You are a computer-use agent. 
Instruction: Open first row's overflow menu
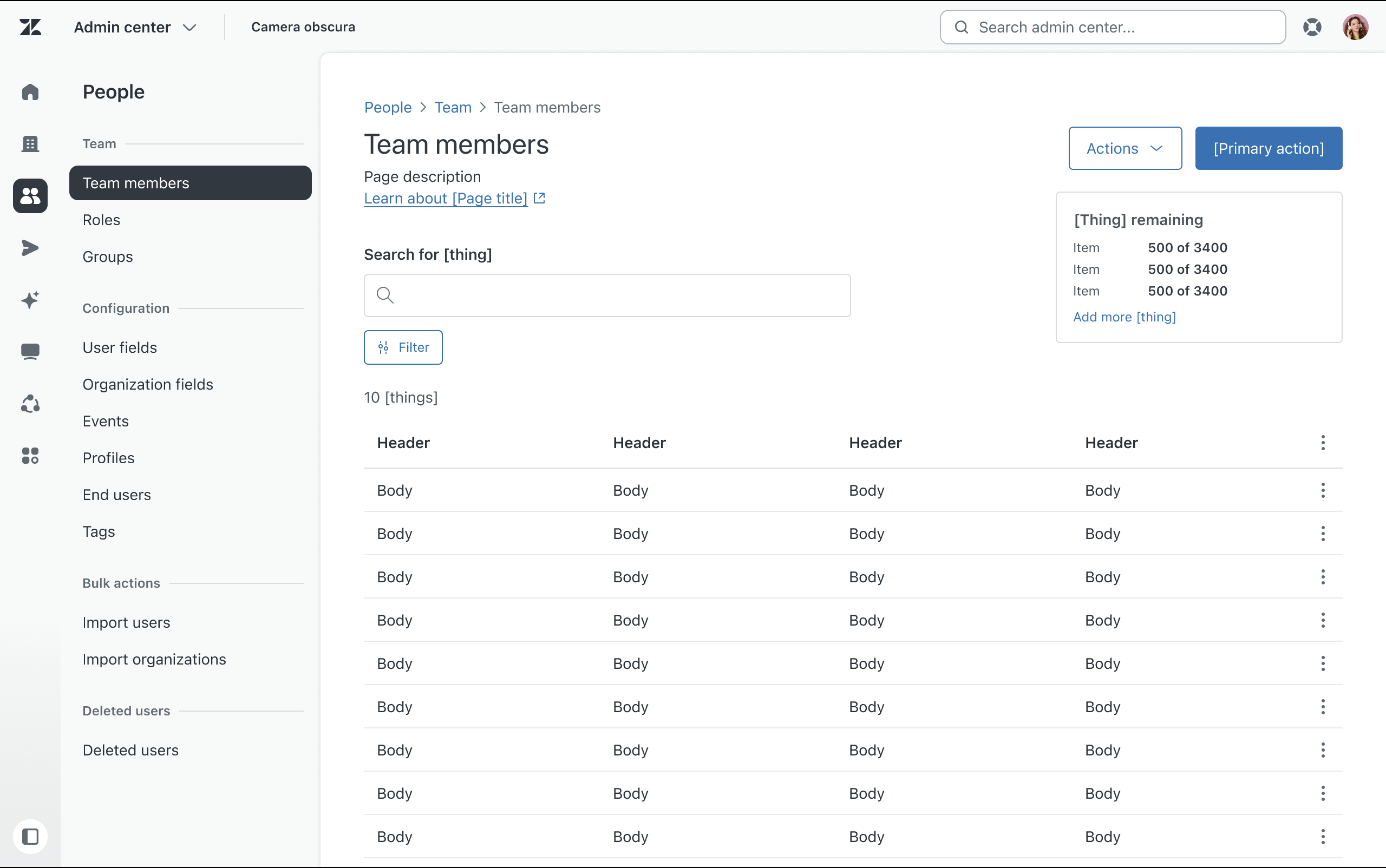pyautogui.click(x=1323, y=490)
